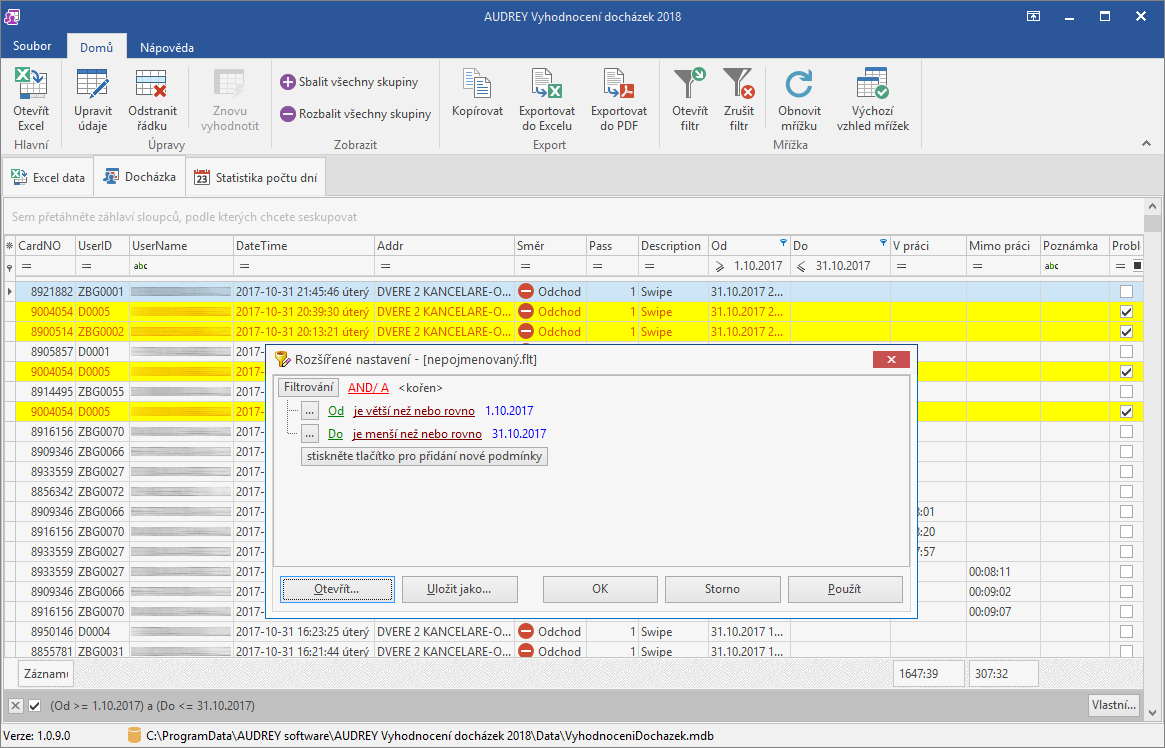Screen dimensions: 1165x748
Task: Click the 'je menší než nebo rovno' operator link
Action: [x=417, y=434]
